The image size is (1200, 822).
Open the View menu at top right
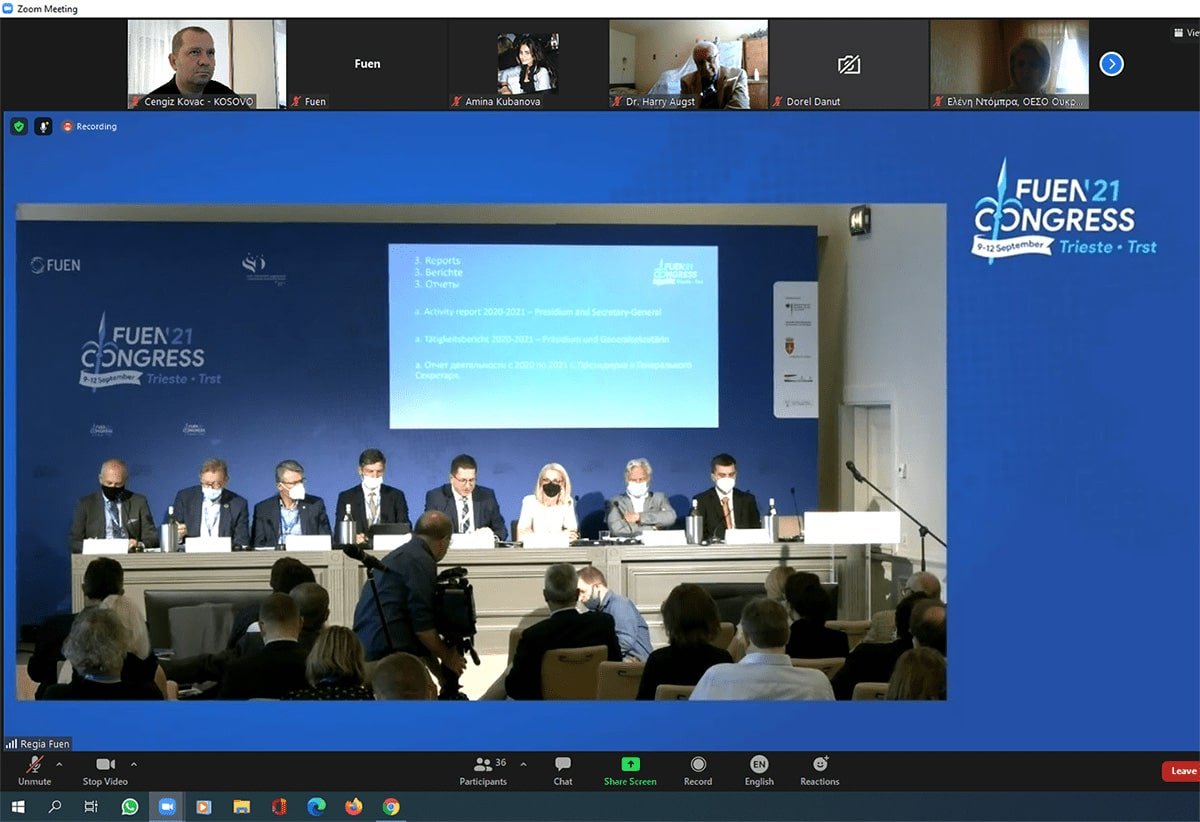1184,33
